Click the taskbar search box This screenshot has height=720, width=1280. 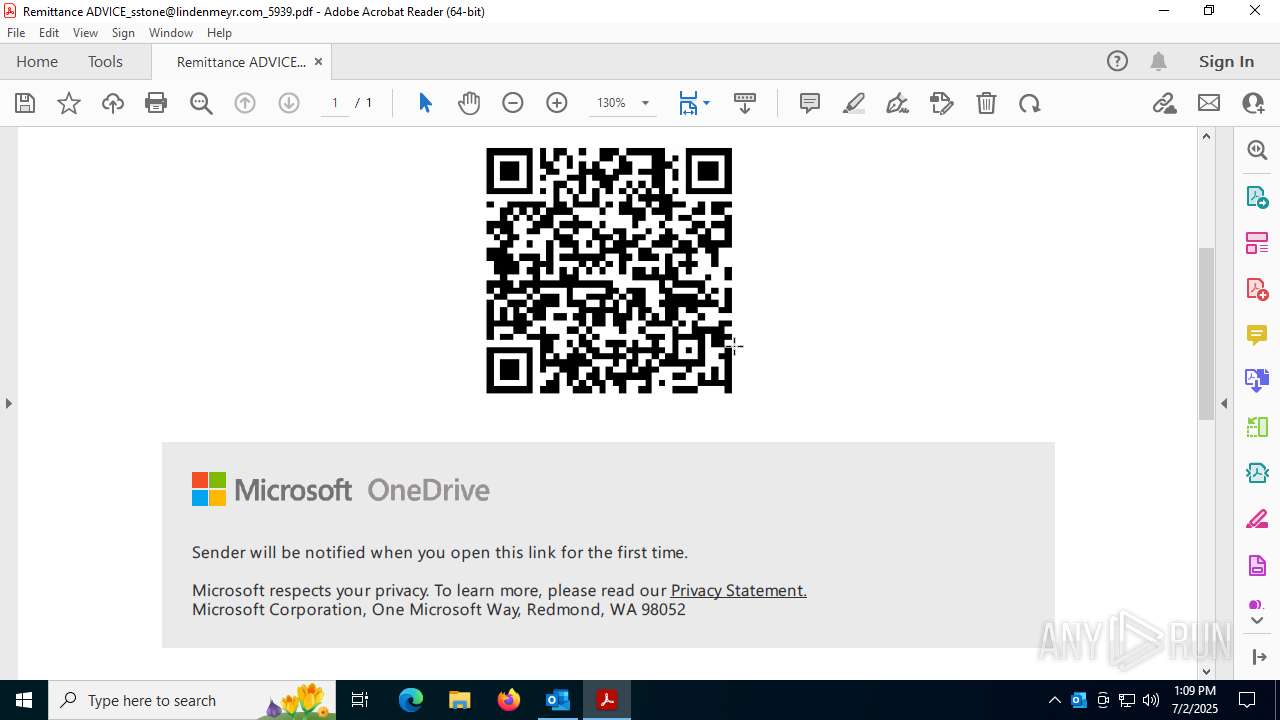[193, 700]
